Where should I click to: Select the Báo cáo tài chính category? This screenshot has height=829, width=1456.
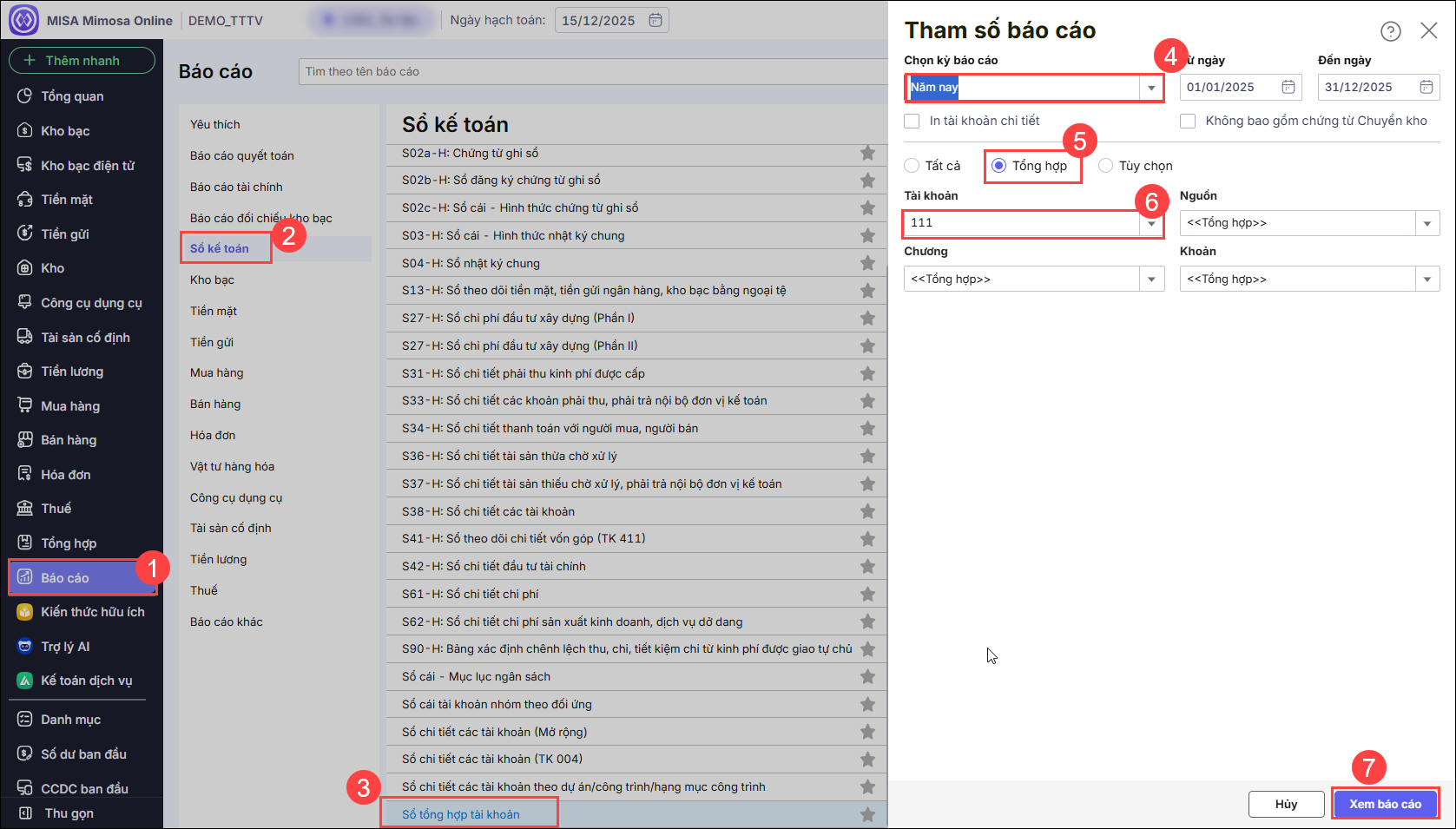[236, 188]
